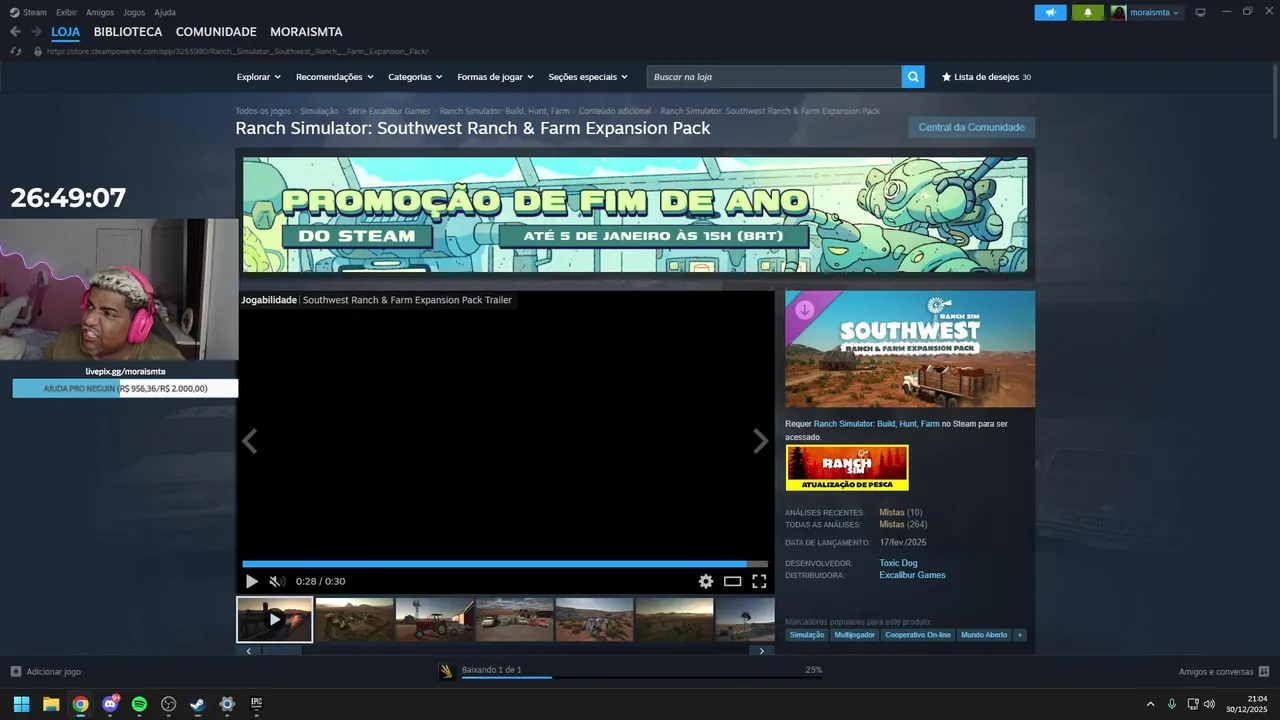
Task: Click the Cooperativo On-line tag
Action: pyautogui.click(x=918, y=635)
